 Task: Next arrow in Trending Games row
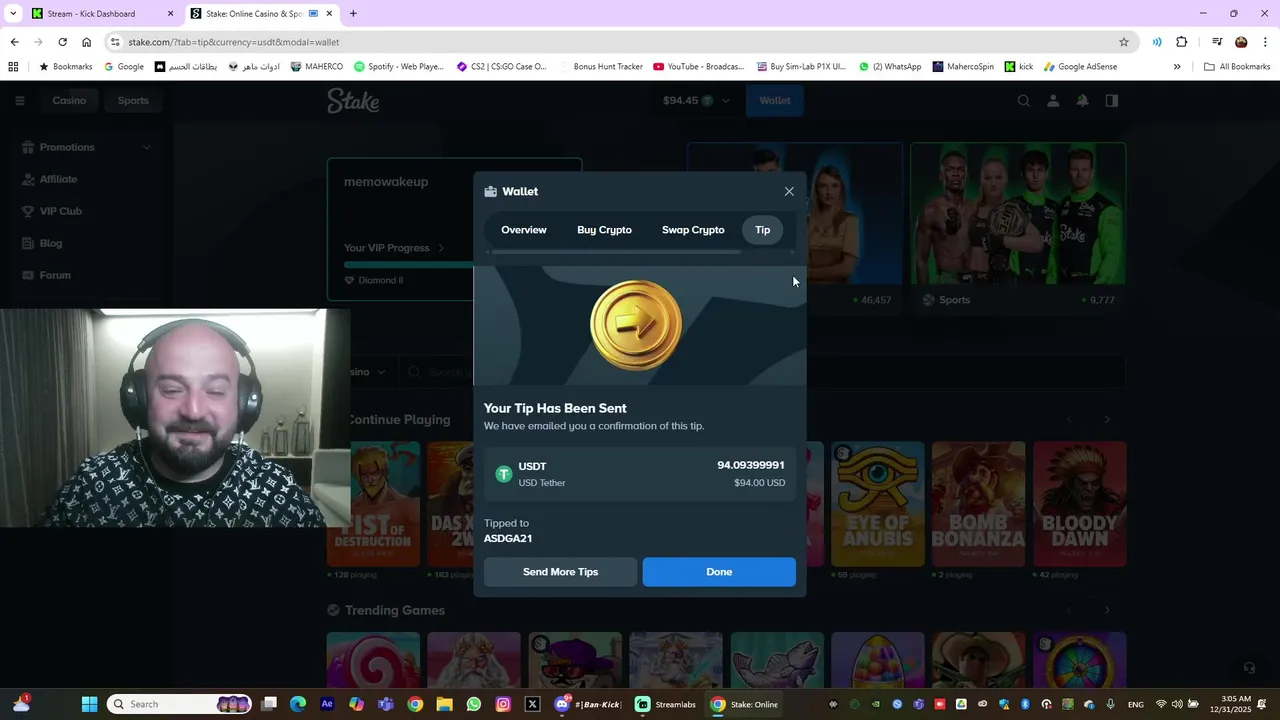[1107, 610]
